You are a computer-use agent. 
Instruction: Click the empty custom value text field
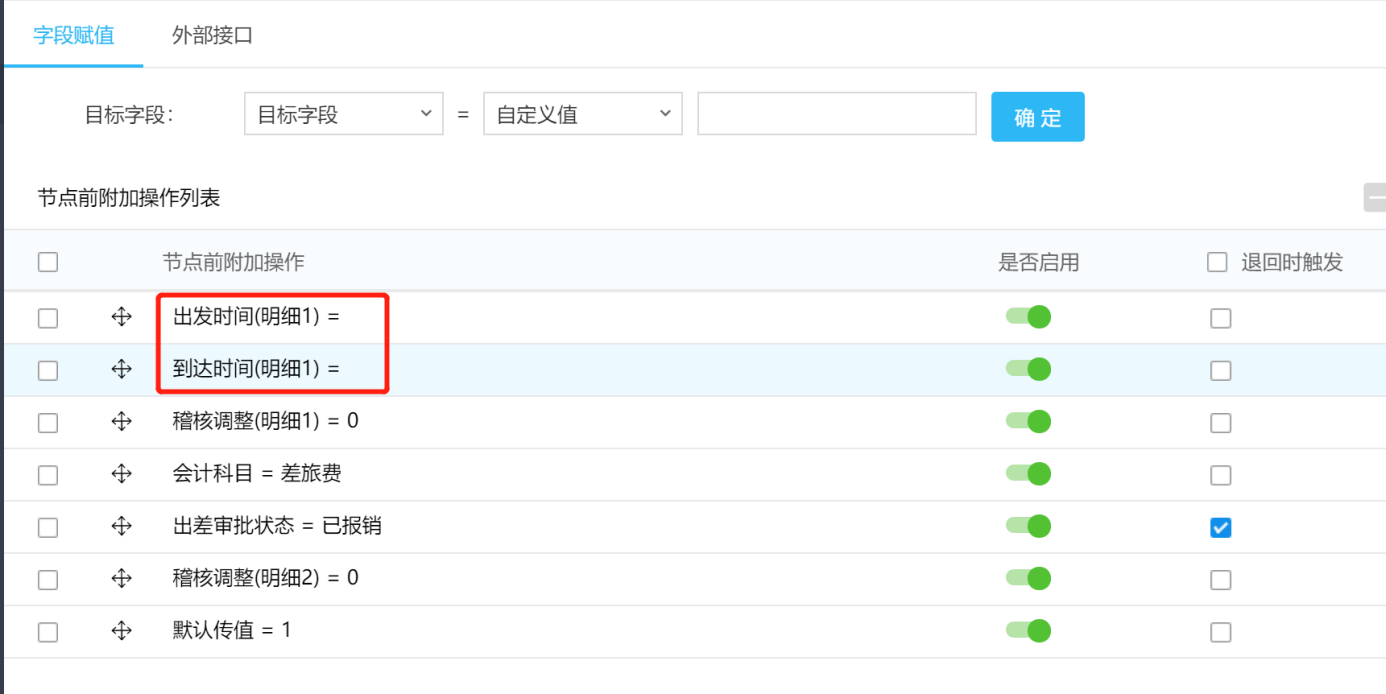tap(836, 114)
